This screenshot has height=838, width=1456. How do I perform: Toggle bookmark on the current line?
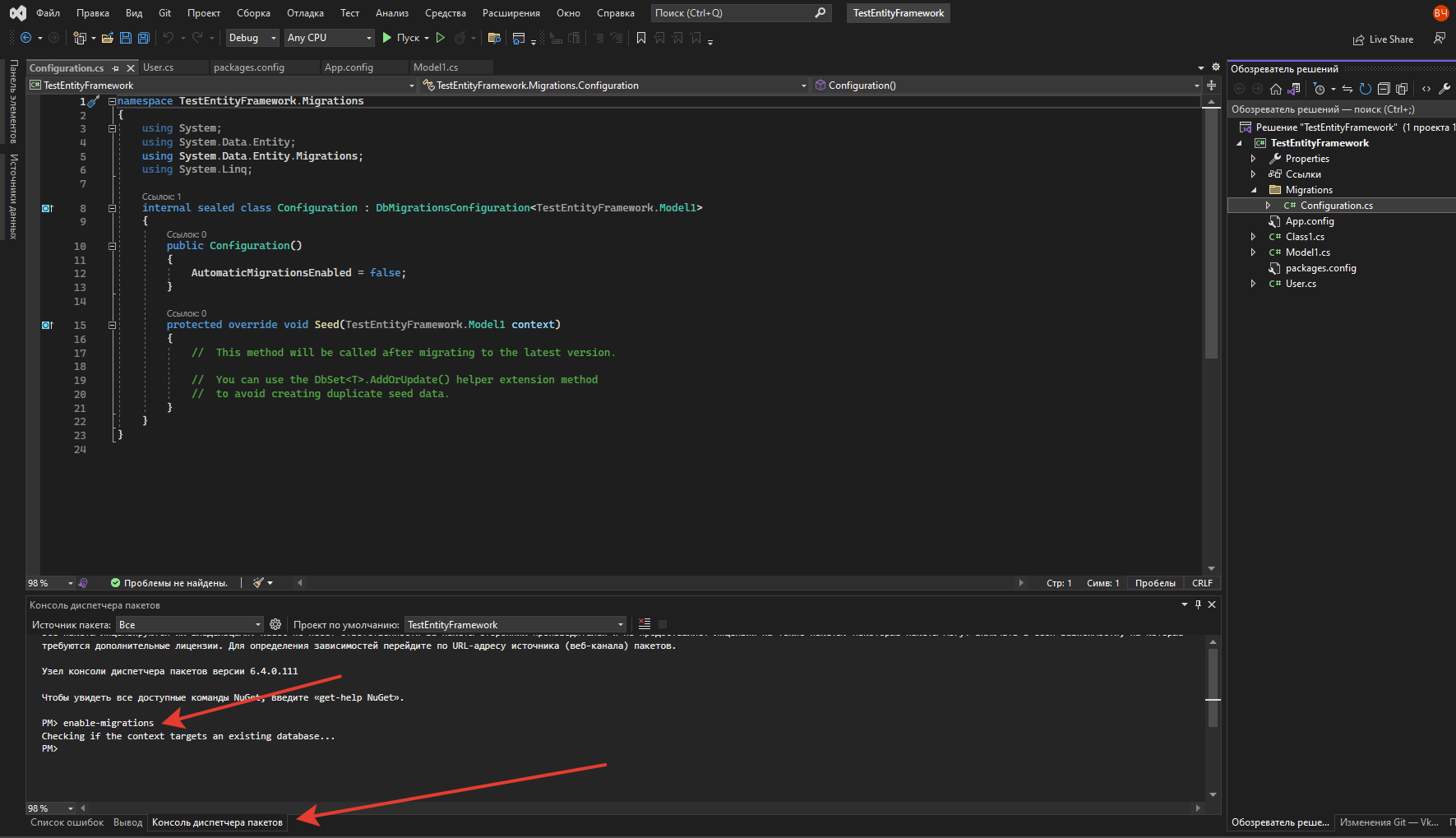point(641,38)
